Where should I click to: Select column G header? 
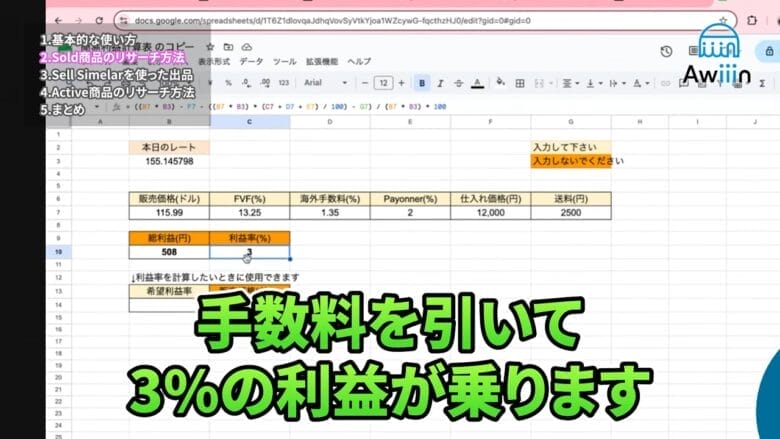[x=571, y=122]
